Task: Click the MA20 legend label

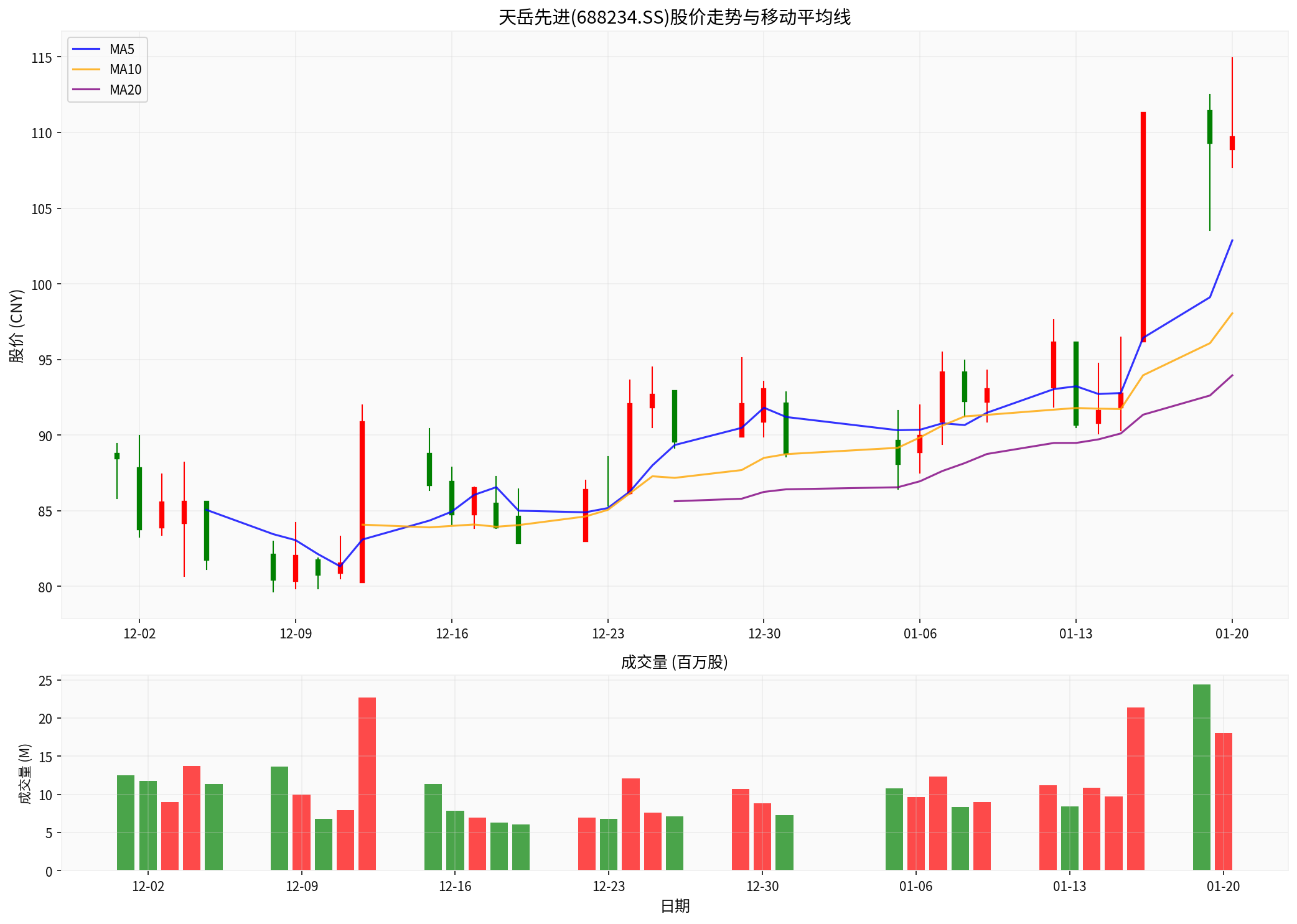Action: tap(125, 90)
